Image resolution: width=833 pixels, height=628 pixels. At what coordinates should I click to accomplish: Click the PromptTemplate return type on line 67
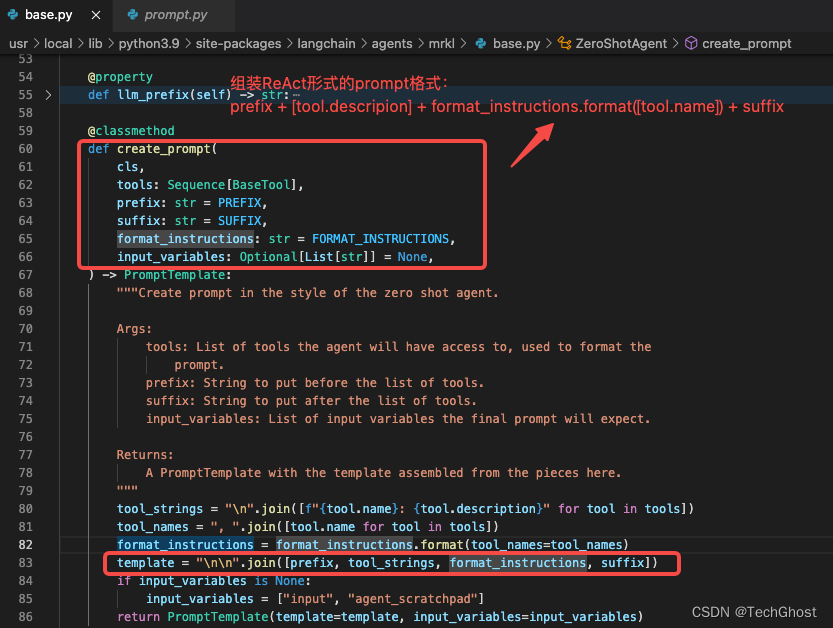pos(175,275)
